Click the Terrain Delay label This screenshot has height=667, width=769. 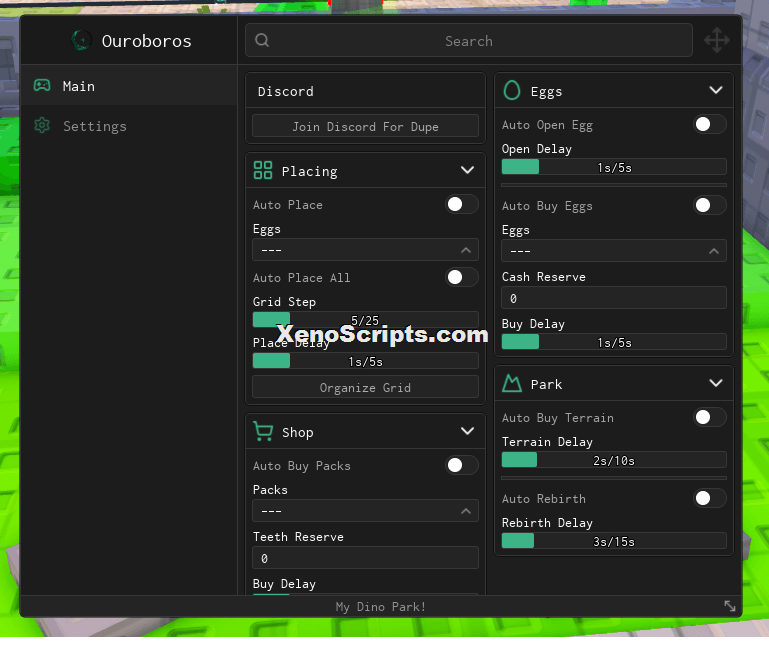547,442
